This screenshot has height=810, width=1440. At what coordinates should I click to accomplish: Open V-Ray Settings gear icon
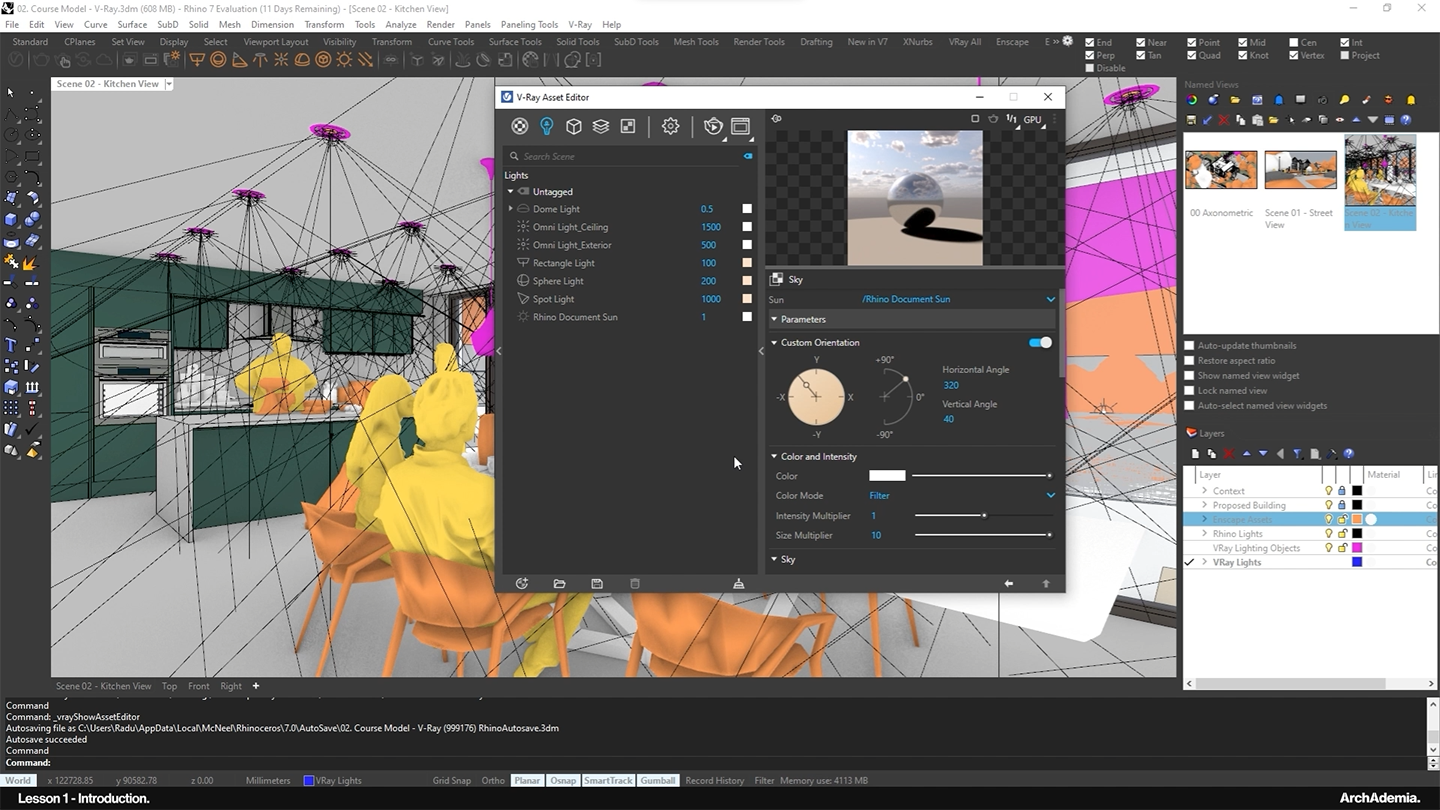tap(670, 126)
